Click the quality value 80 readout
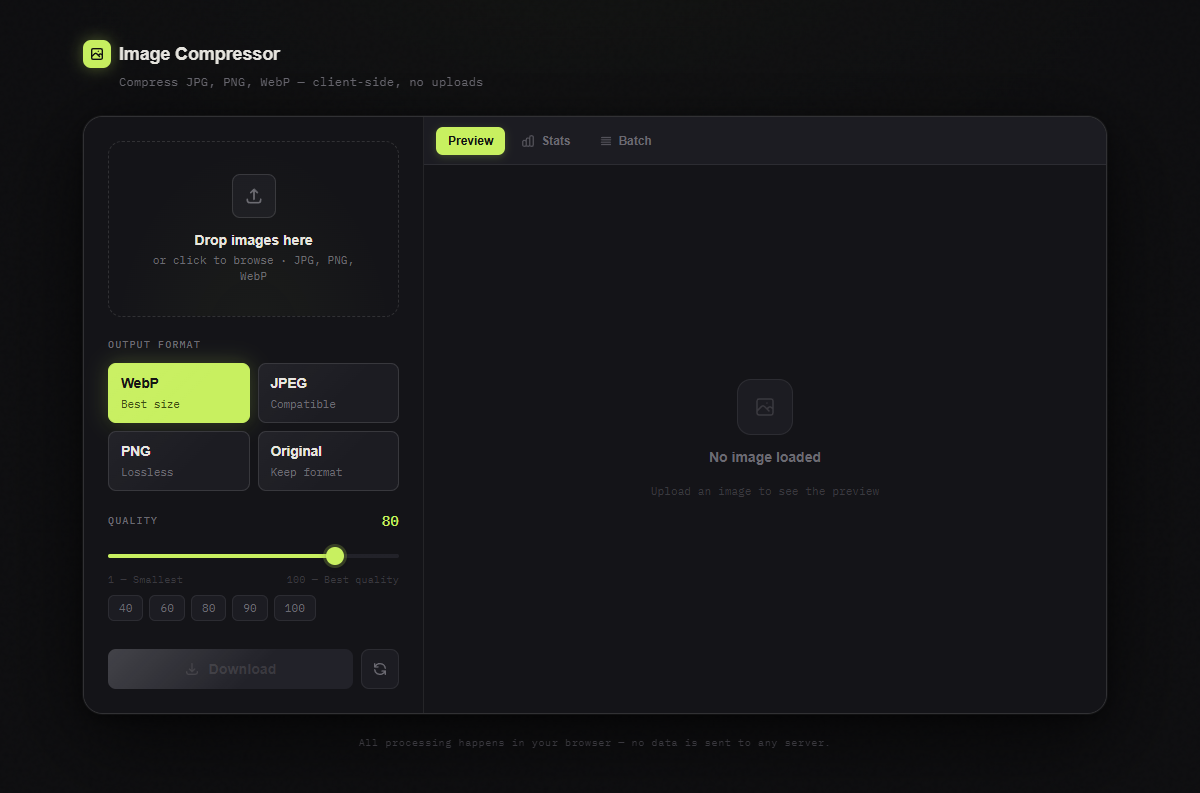 (x=390, y=521)
